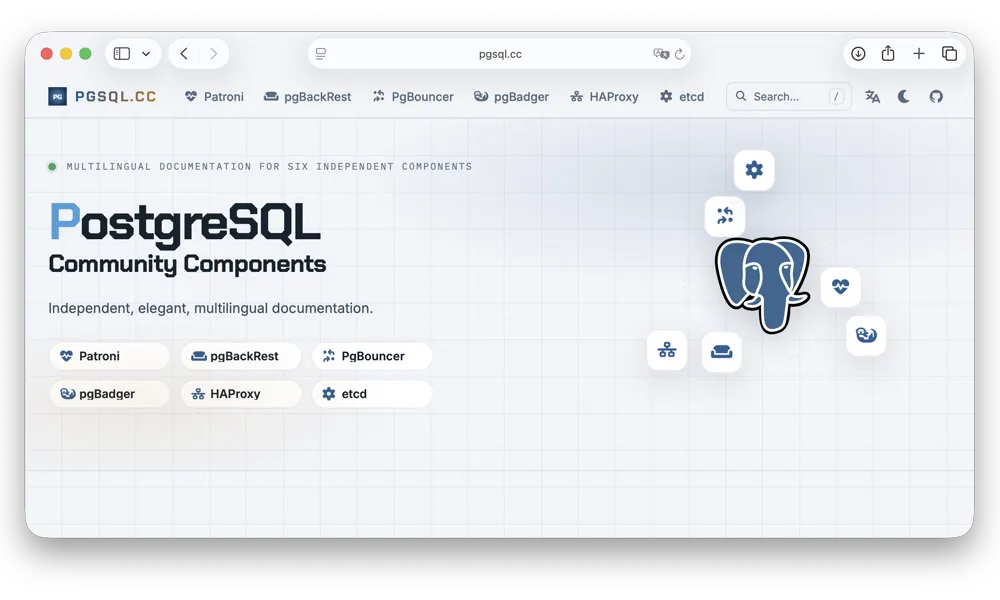
Task: Open the Safari share icon
Action: pos(888,53)
